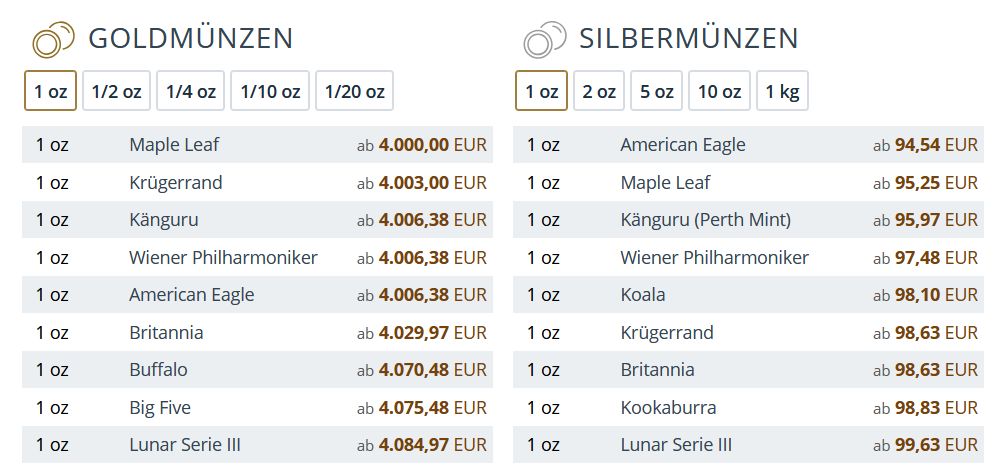Select the silver Kookaburra listing

point(668,408)
